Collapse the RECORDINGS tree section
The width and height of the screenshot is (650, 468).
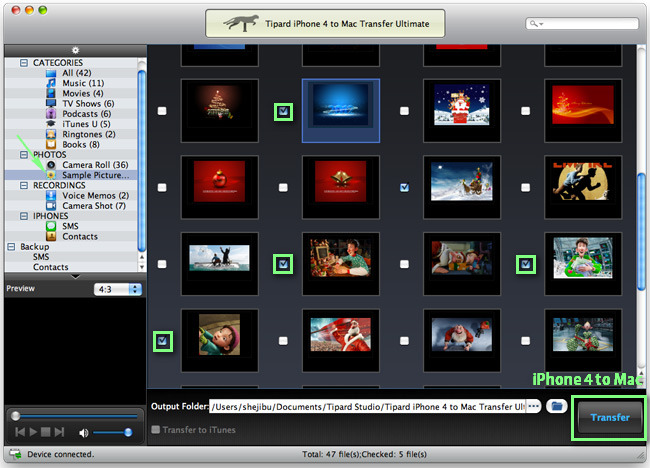tap(24, 185)
